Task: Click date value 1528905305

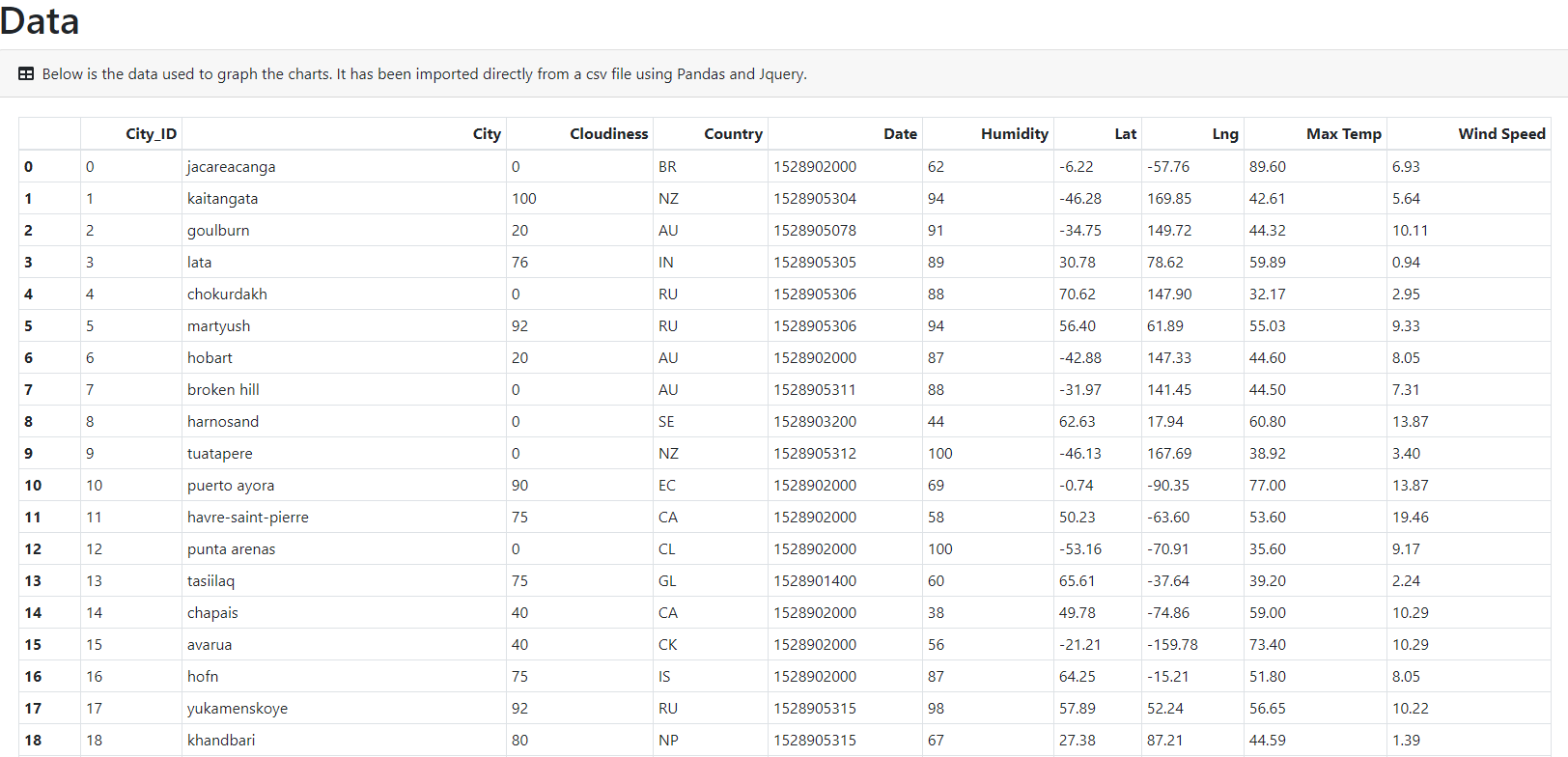Action: [x=815, y=262]
